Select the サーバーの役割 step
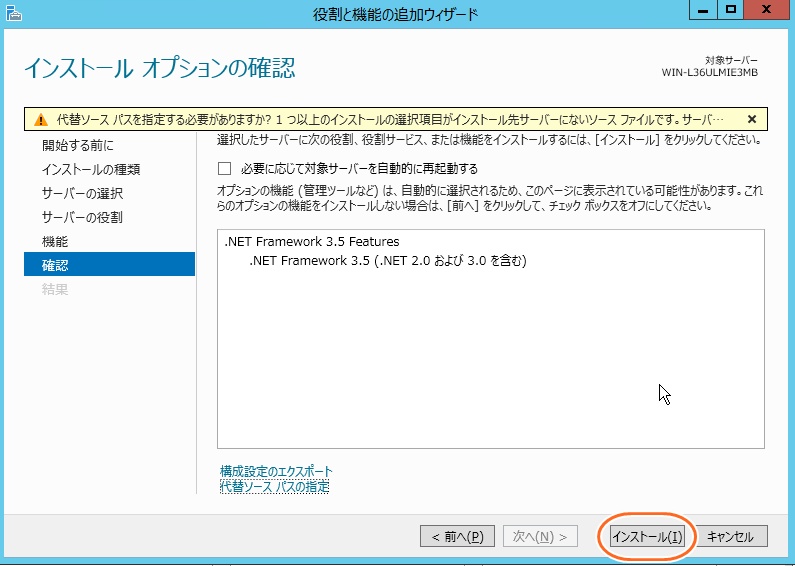 pos(82,218)
